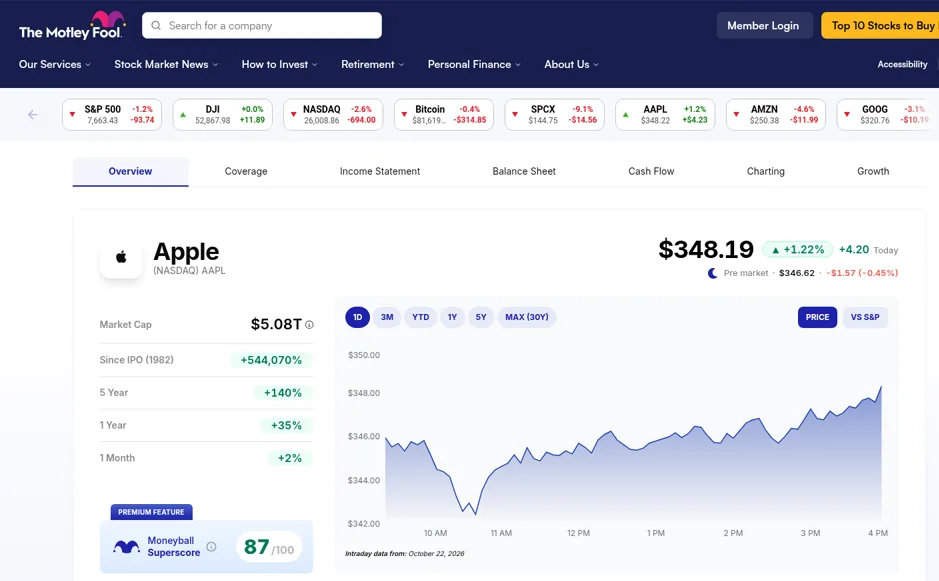This screenshot has width=939, height=581.
Task: Open the Bitcoin ticker card
Action: (444, 114)
